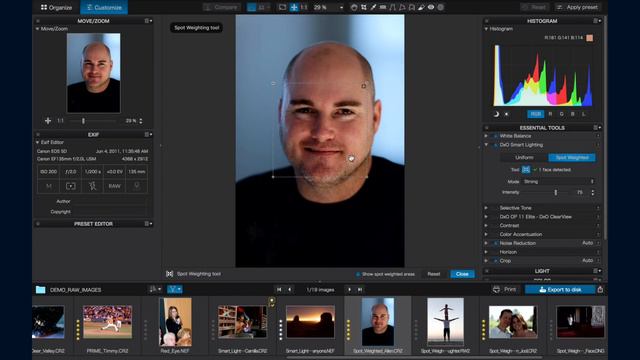Image resolution: width=640 pixels, height=360 pixels.
Task: Select the force parallels perspective tool
Action: tap(392, 7)
